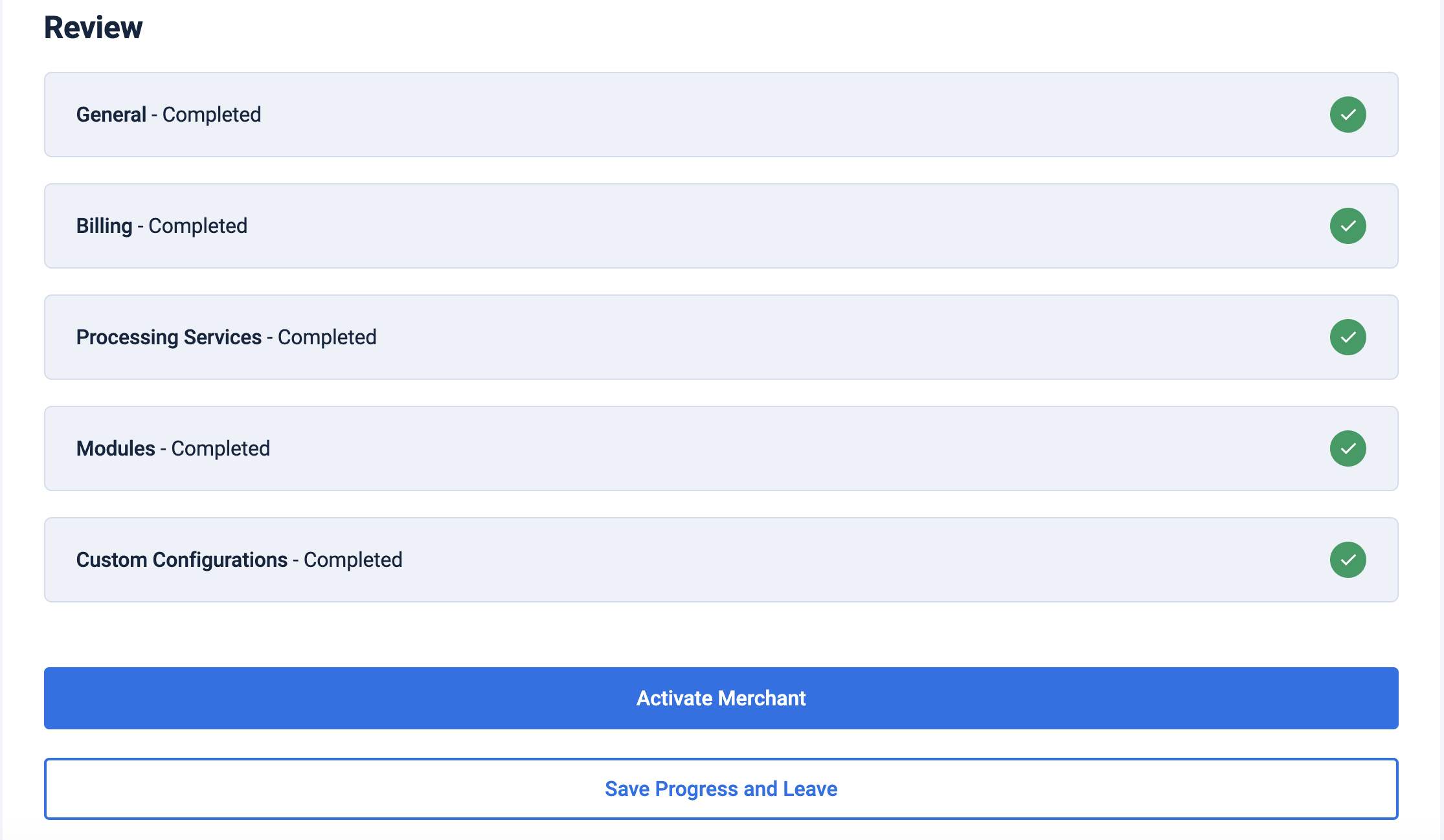1444x840 pixels.
Task: Select the bold General label text
Action: click(x=111, y=115)
